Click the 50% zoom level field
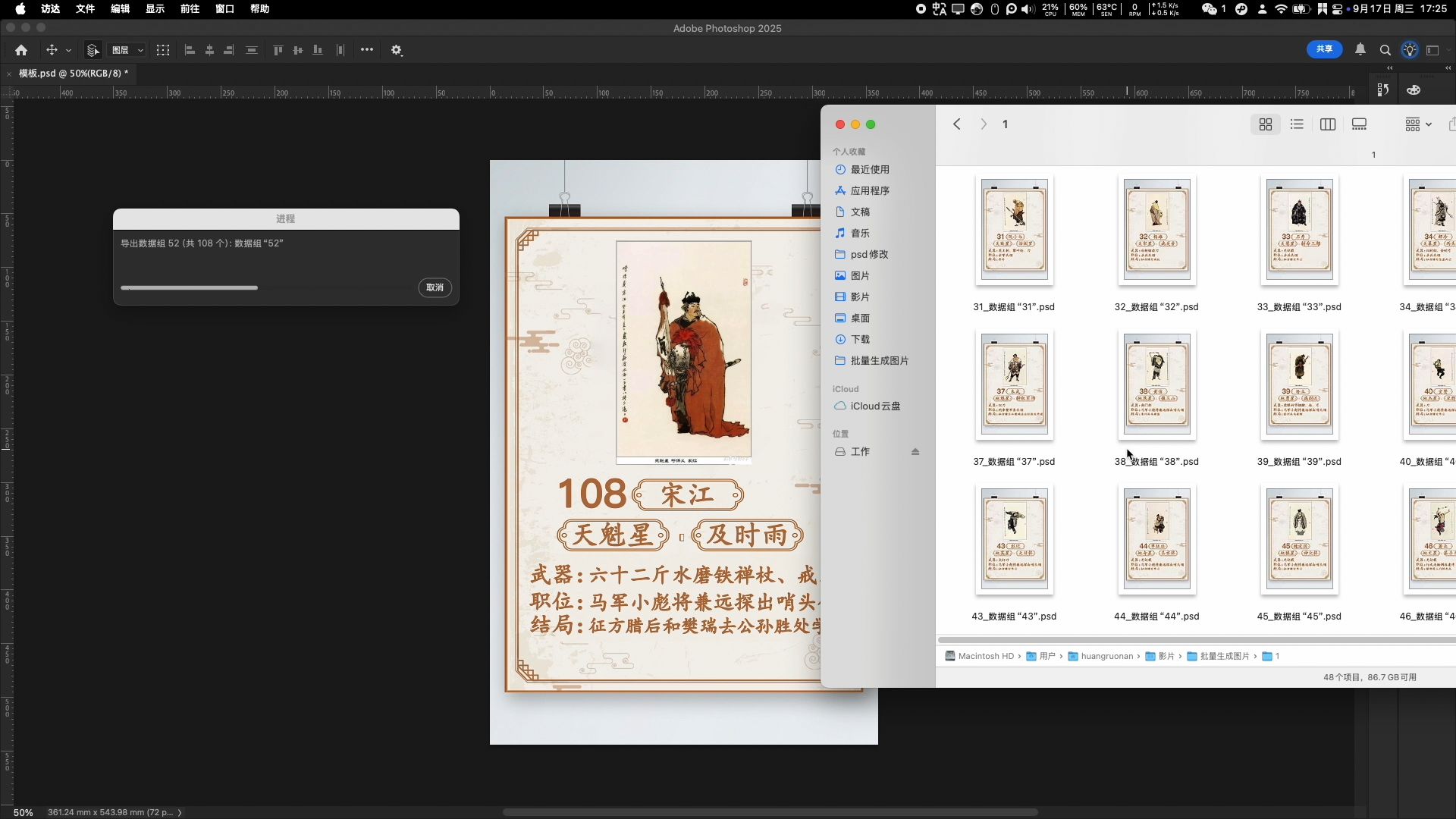The image size is (1456, 819). 24,812
